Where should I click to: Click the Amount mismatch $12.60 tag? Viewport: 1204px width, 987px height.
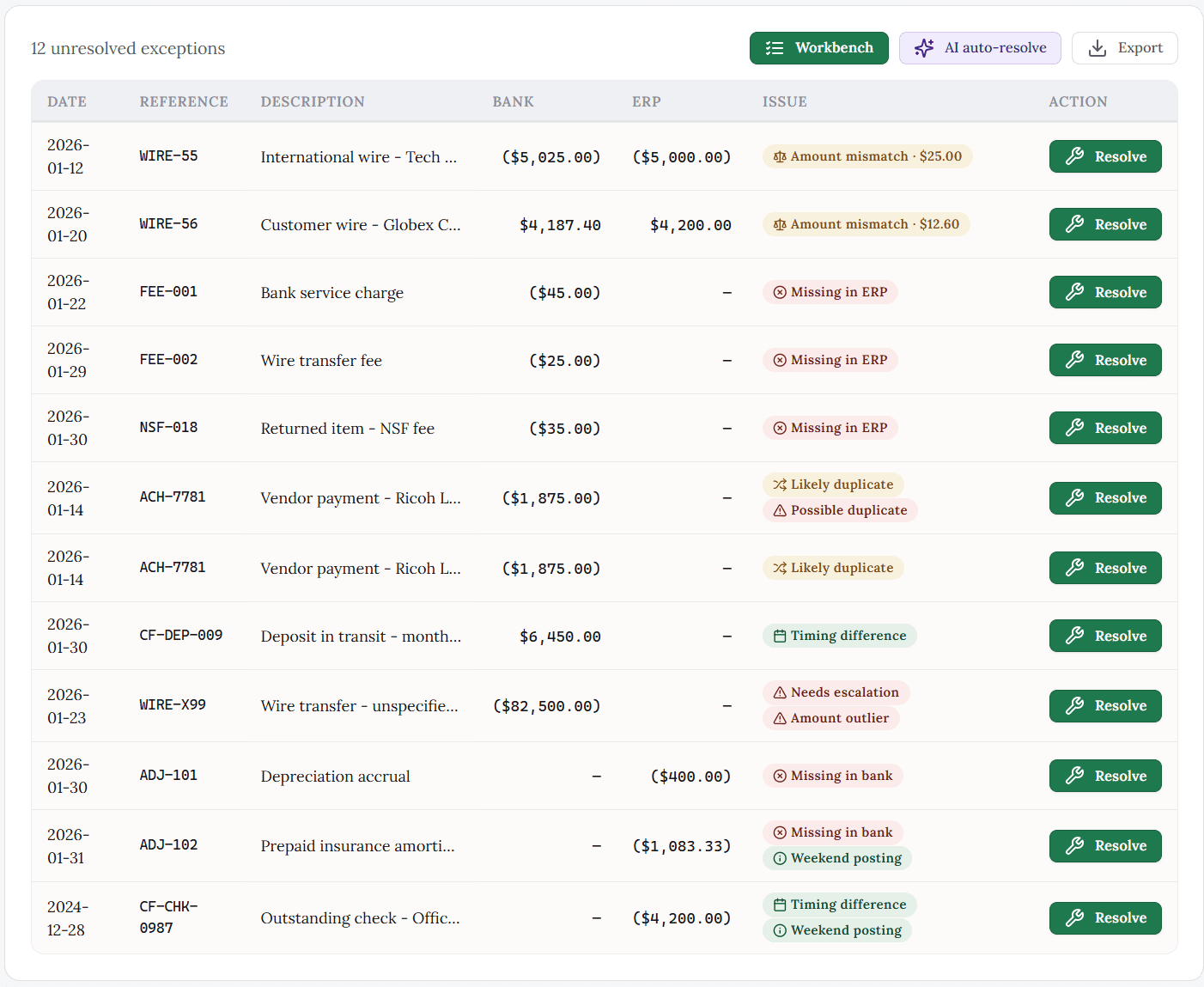tap(866, 224)
